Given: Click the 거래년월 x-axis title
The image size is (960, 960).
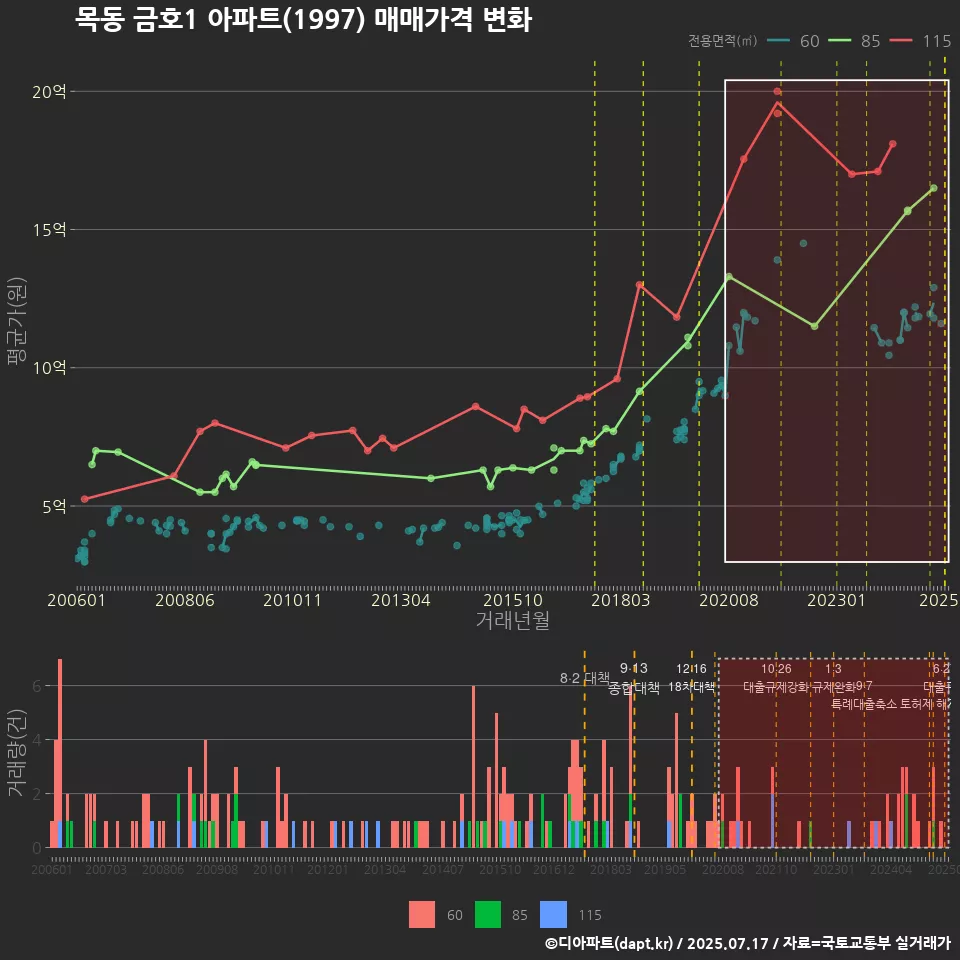Looking at the screenshot, I should pos(512,620).
